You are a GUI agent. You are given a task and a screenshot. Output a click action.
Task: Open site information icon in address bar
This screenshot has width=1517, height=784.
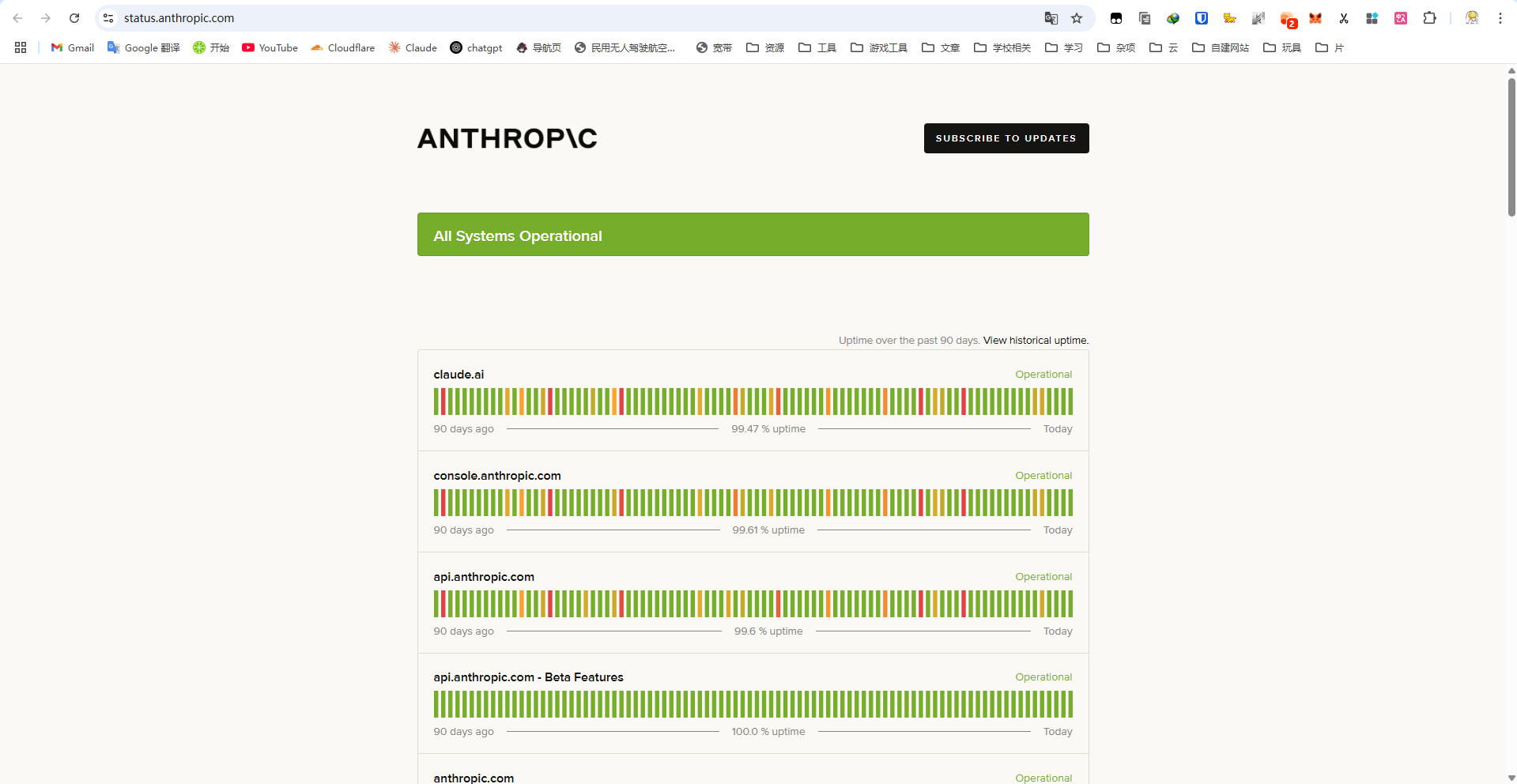[x=109, y=18]
